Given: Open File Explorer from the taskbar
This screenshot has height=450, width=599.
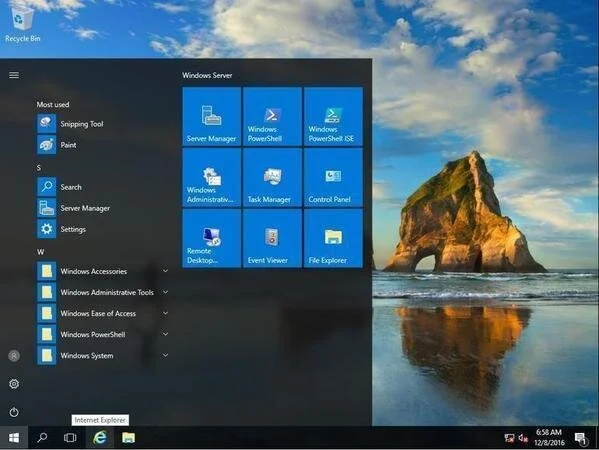Looking at the screenshot, I should (128, 437).
